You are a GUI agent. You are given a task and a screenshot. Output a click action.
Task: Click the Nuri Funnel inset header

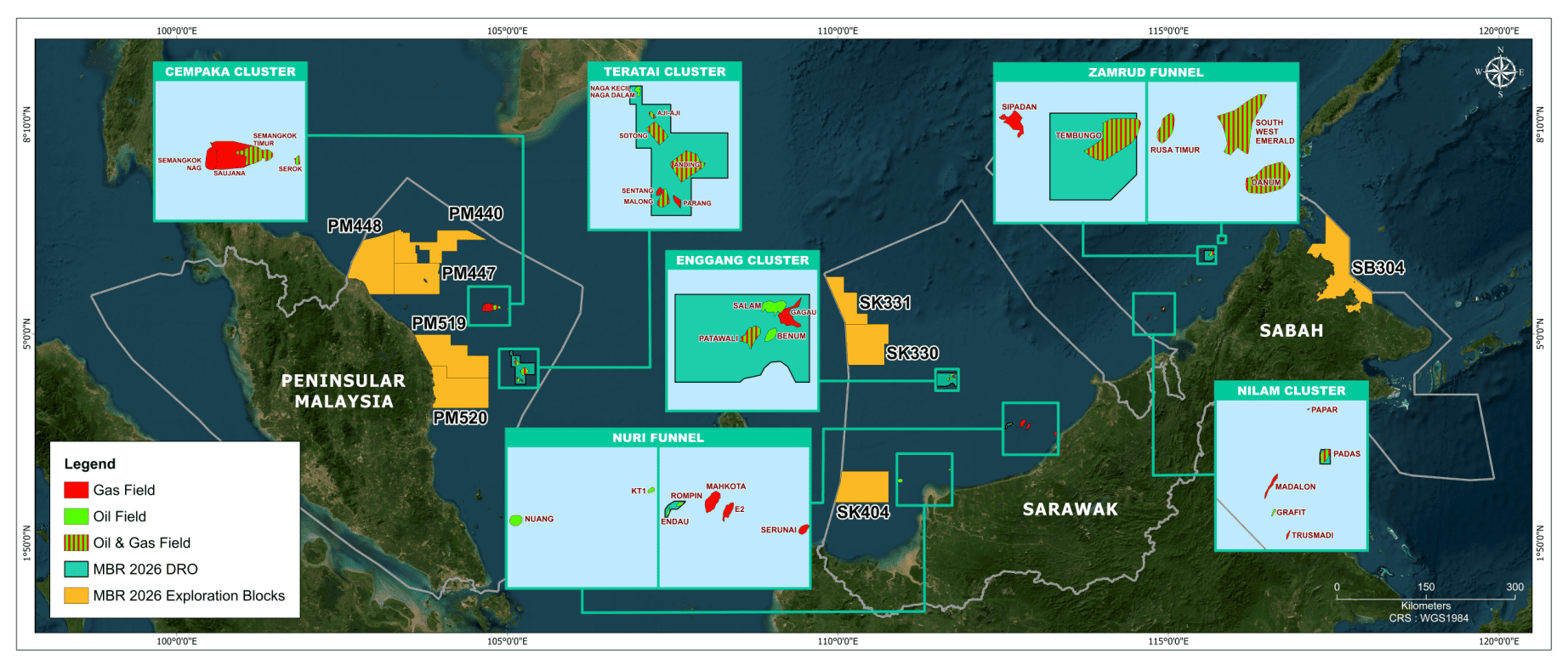tap(657, 437)
